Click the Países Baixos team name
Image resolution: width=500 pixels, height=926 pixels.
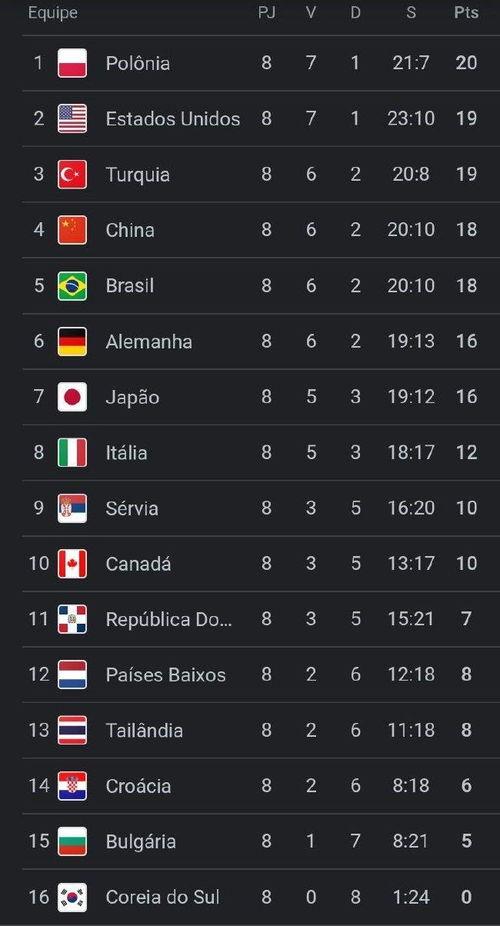pyautogui.click(x=165, y=674)
